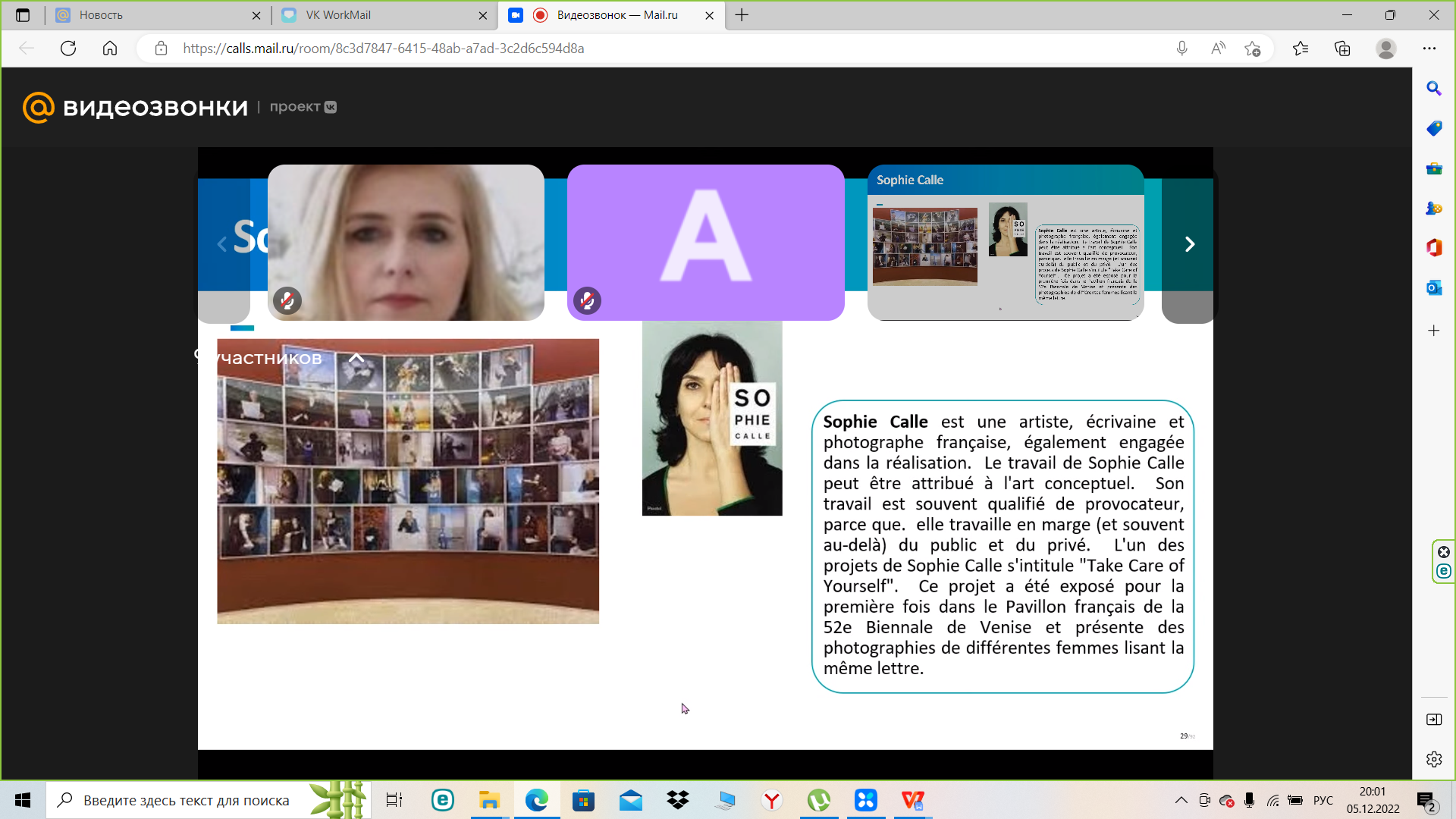The width and height of the screenshot is (1456, 819).
Task: Close the VK WorkMail tab
Action: tap(483, 15)
